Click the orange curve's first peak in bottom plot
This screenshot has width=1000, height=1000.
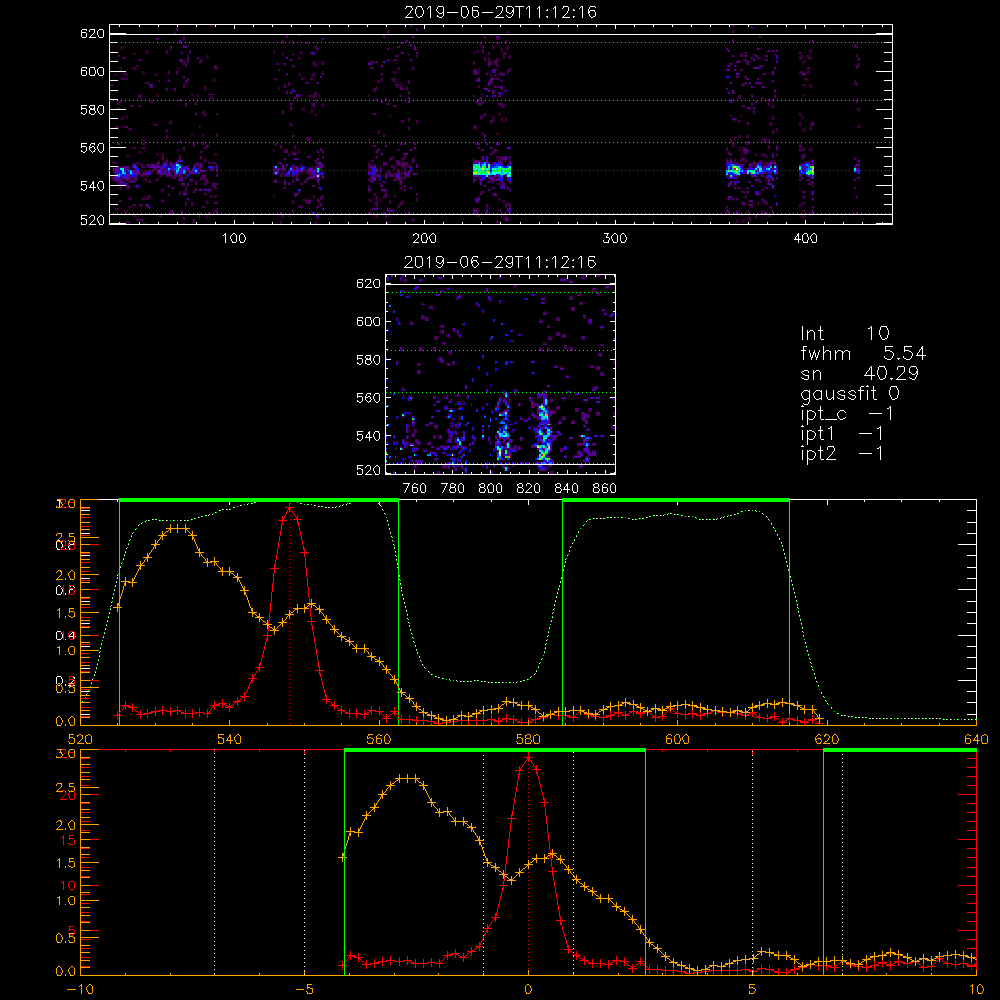tap(408, 778)
